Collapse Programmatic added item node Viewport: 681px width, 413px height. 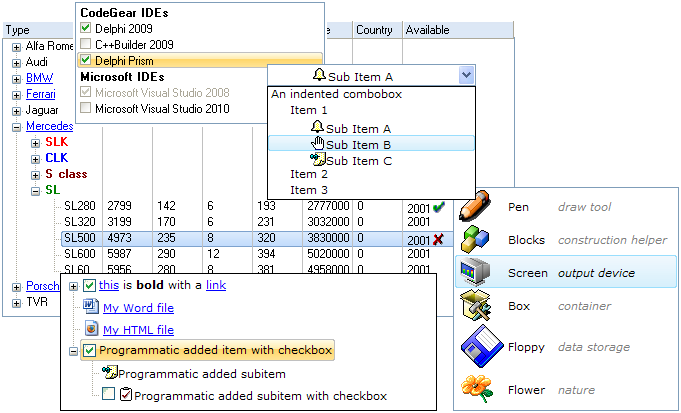(x=73, y=351)
